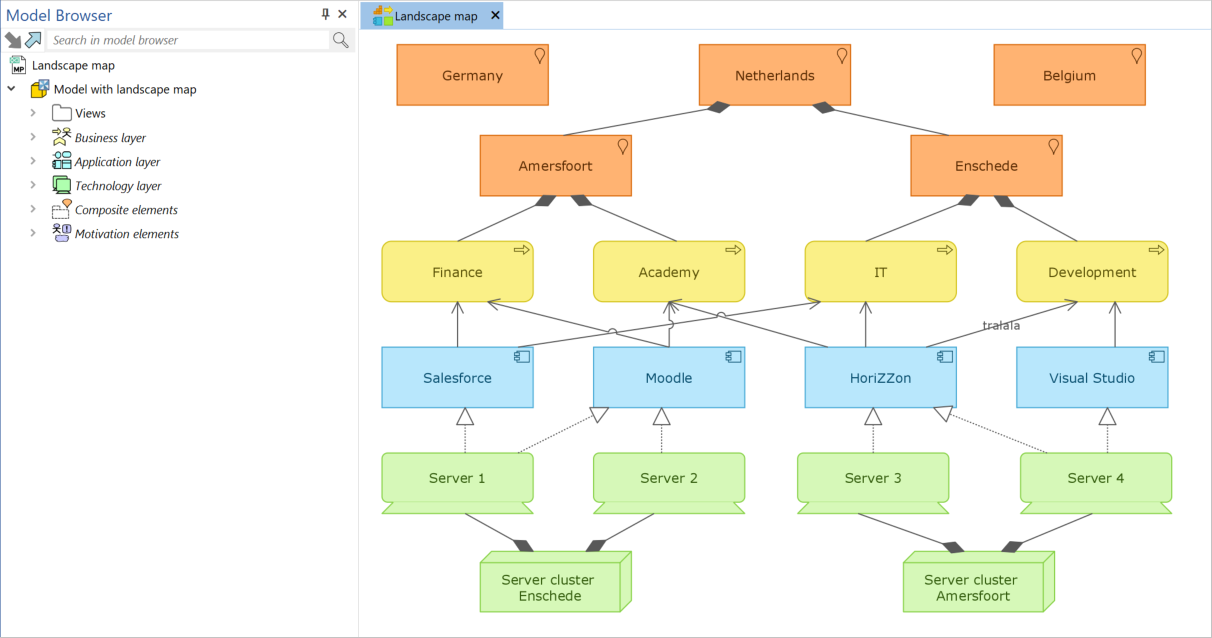The image size is (1212, 638).
Task: Expand the Application layer node
Action: tap(33, 161)
